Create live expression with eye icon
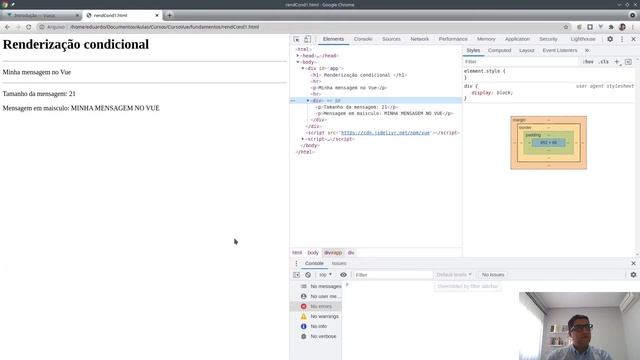Image resolution: width=640 pixels, height=360 pixels. (343, 275)
